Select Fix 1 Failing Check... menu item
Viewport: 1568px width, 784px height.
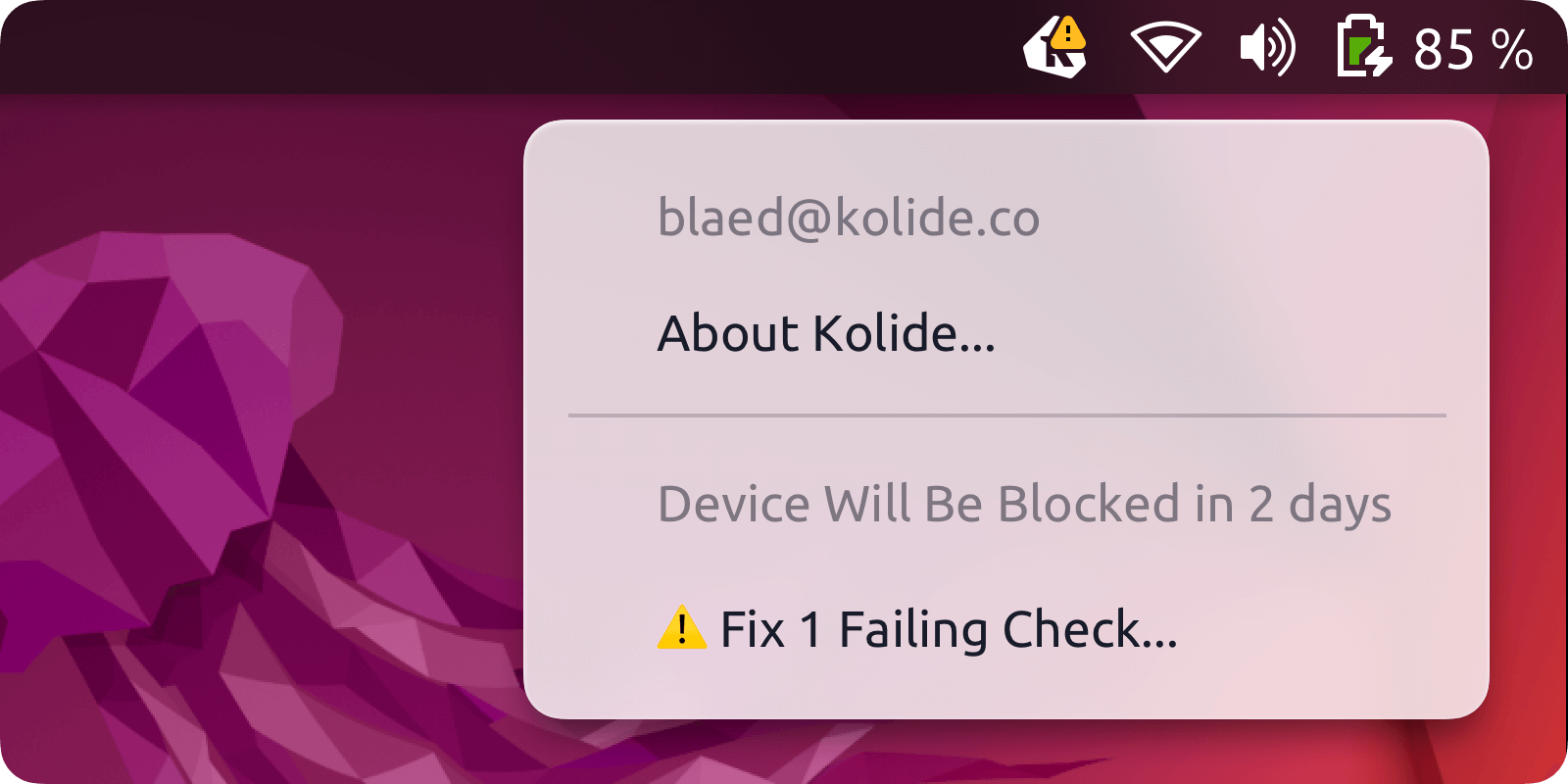(x=948, y=629)
